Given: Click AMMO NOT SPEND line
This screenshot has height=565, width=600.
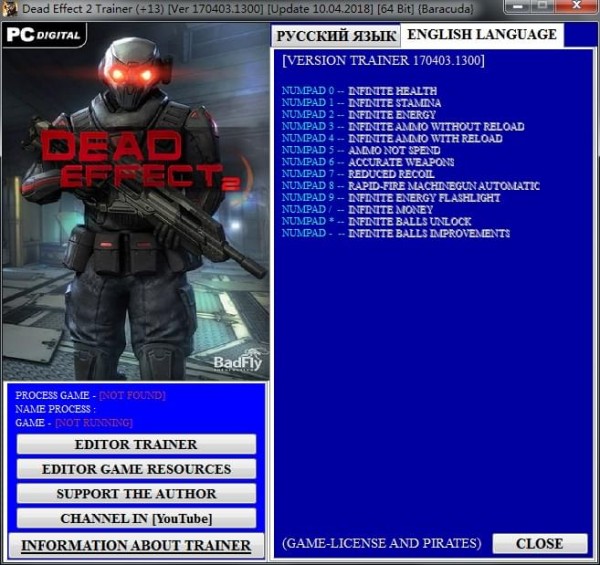Looking at the screenshot, I should 361,150.
